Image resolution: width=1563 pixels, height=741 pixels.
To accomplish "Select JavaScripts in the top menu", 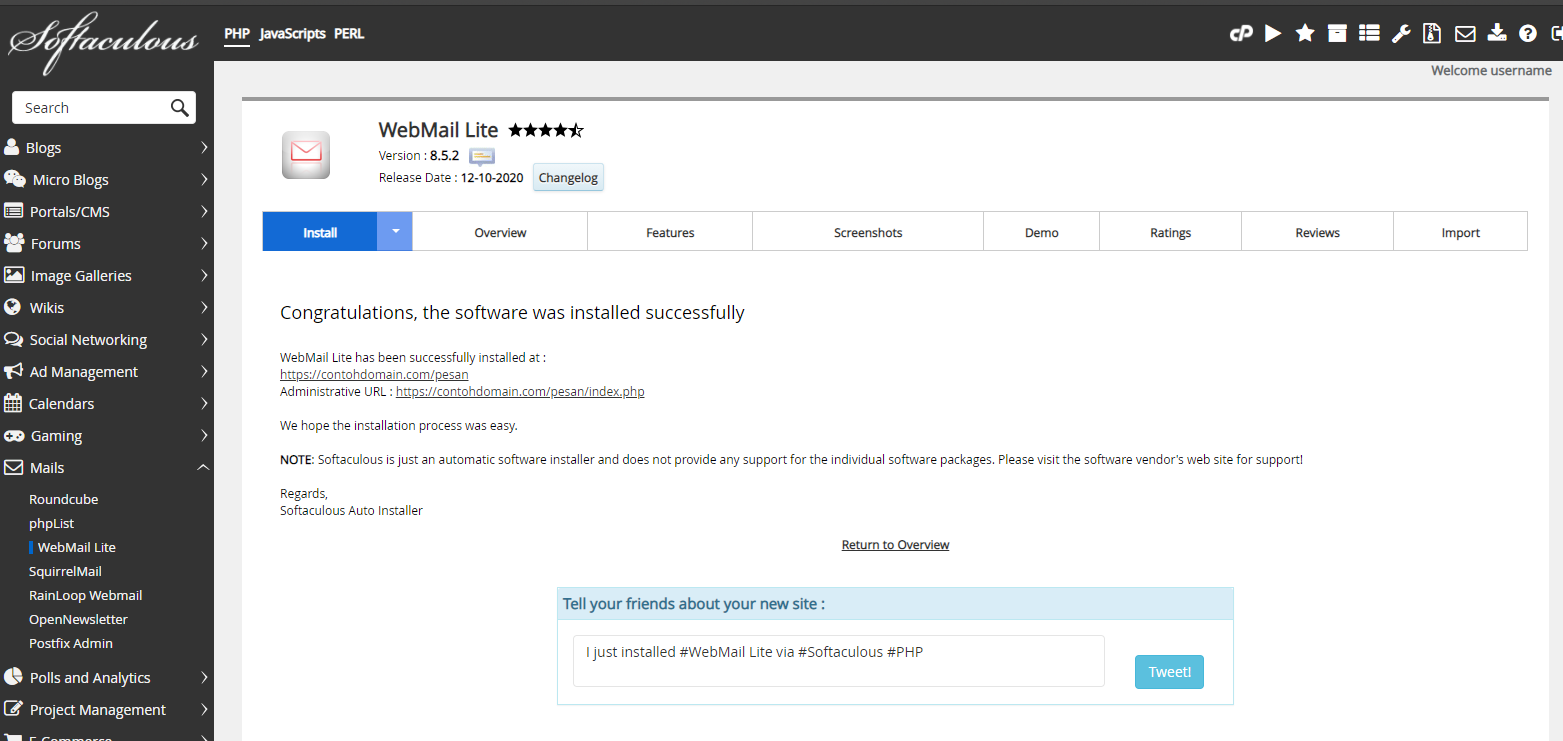I will click(x=293, y=33).
